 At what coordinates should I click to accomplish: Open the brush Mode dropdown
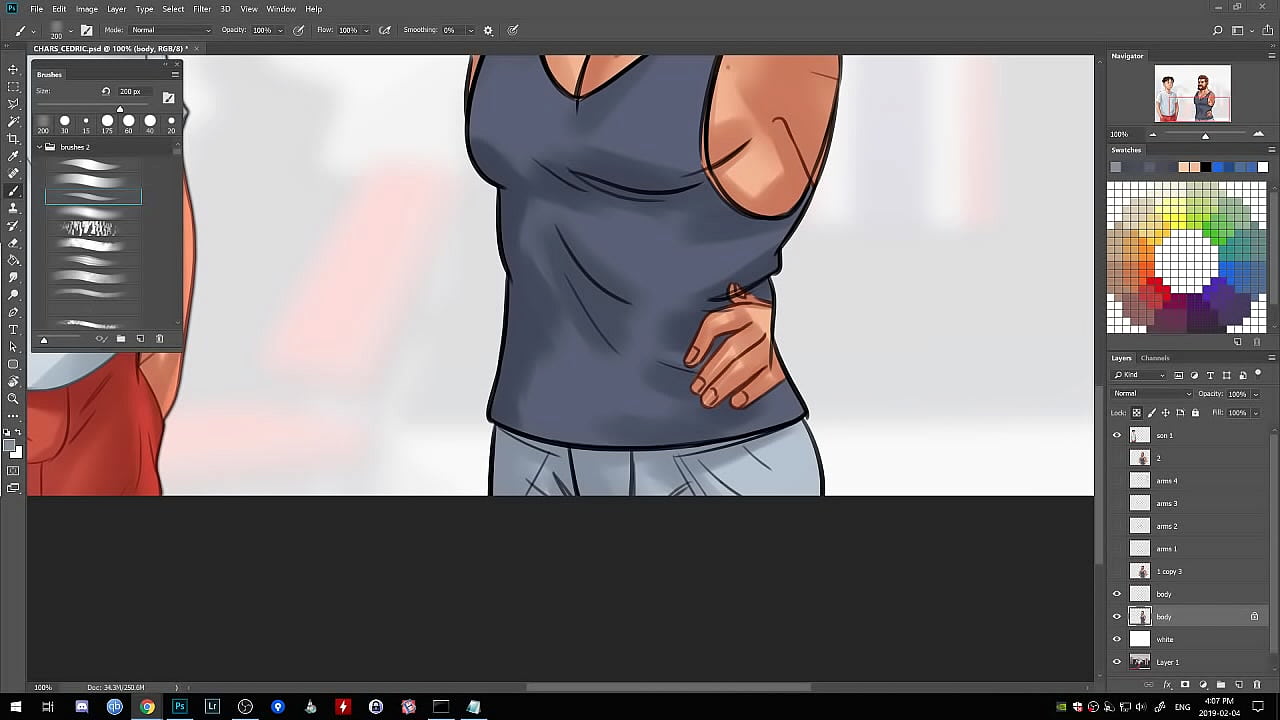pyautogui.click(x=170, y=30)
